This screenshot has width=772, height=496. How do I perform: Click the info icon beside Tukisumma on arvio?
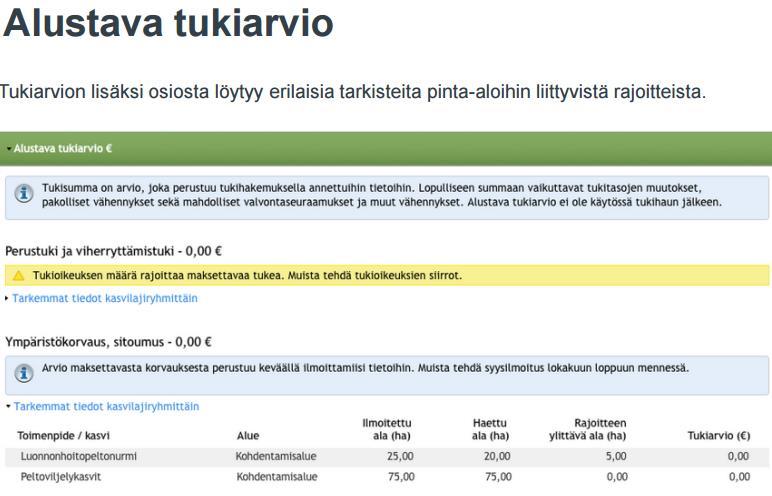24,193
